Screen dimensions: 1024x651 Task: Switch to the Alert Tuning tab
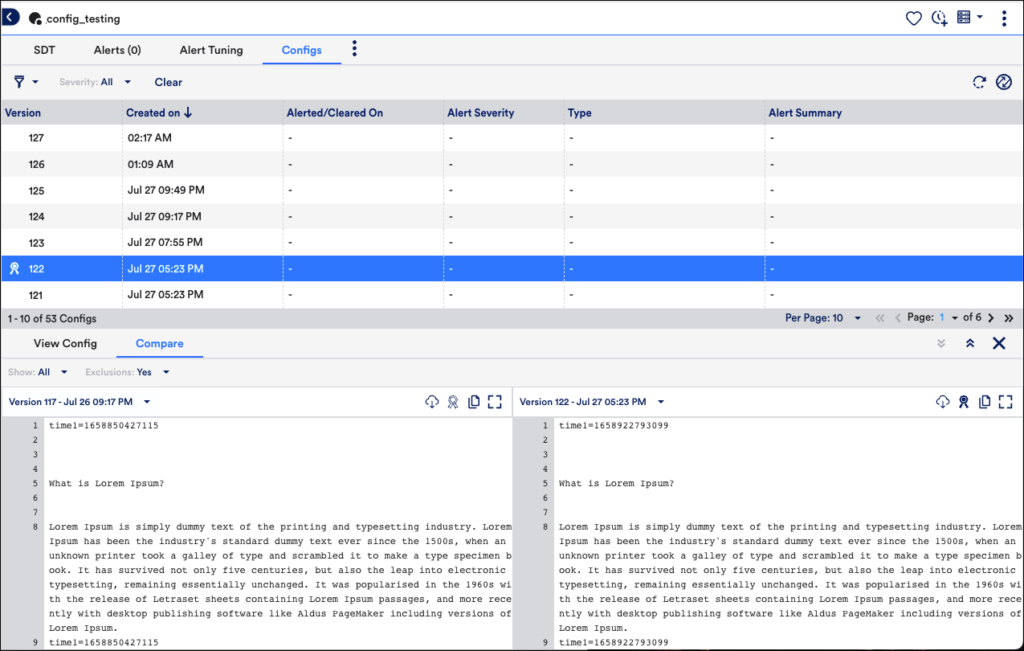[211, 50]
